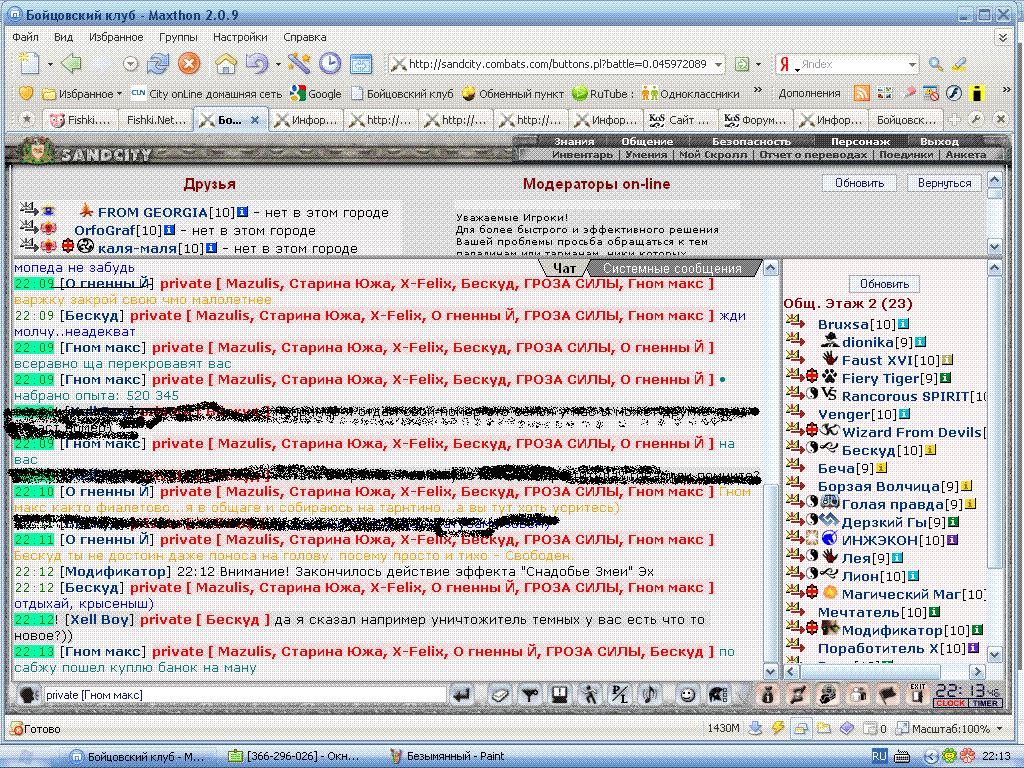Click the eraser icon to clear chat
The width and height of the screenshot is (1024, 768).
[x=500, y=695]
